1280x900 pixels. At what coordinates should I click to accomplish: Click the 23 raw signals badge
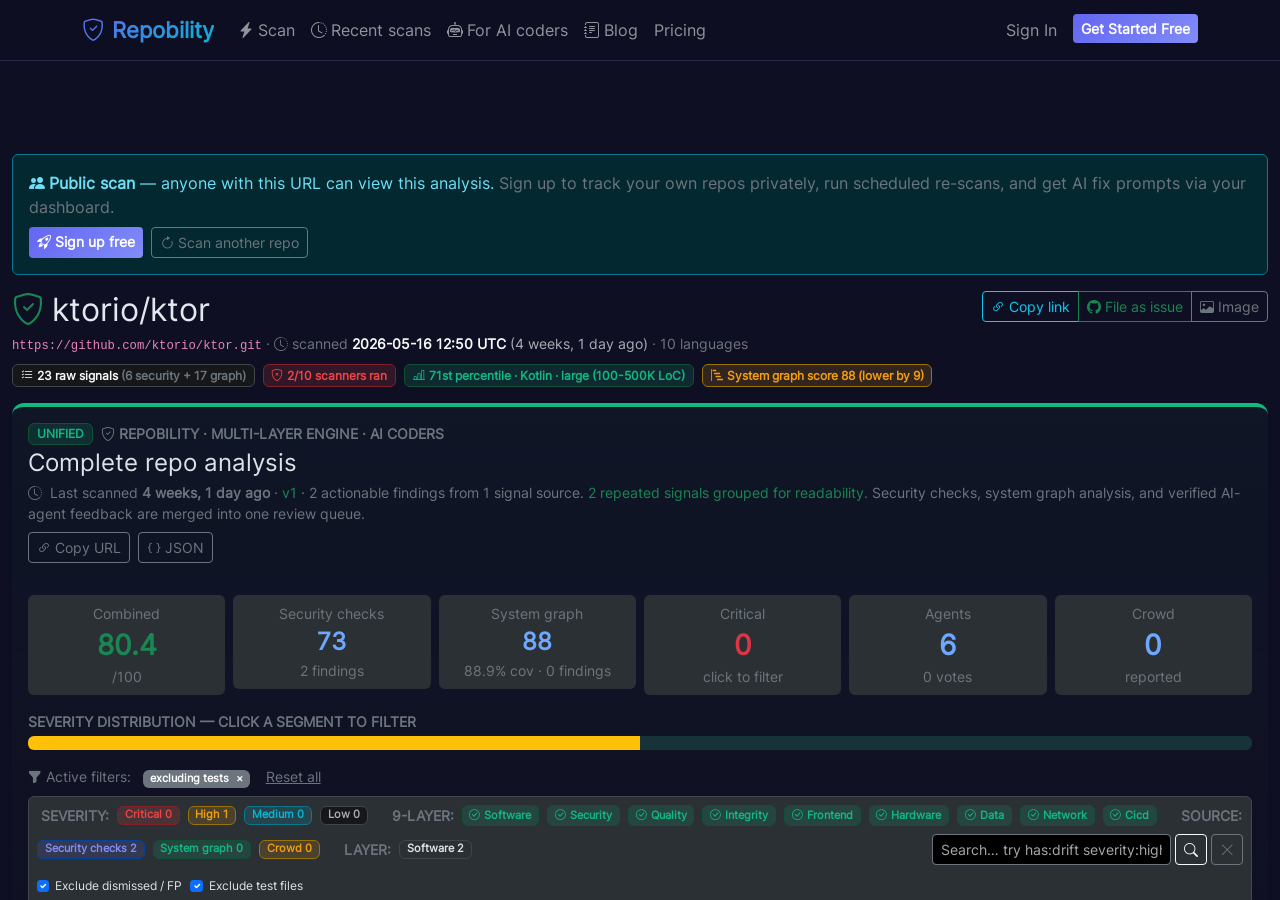[133, 375]
